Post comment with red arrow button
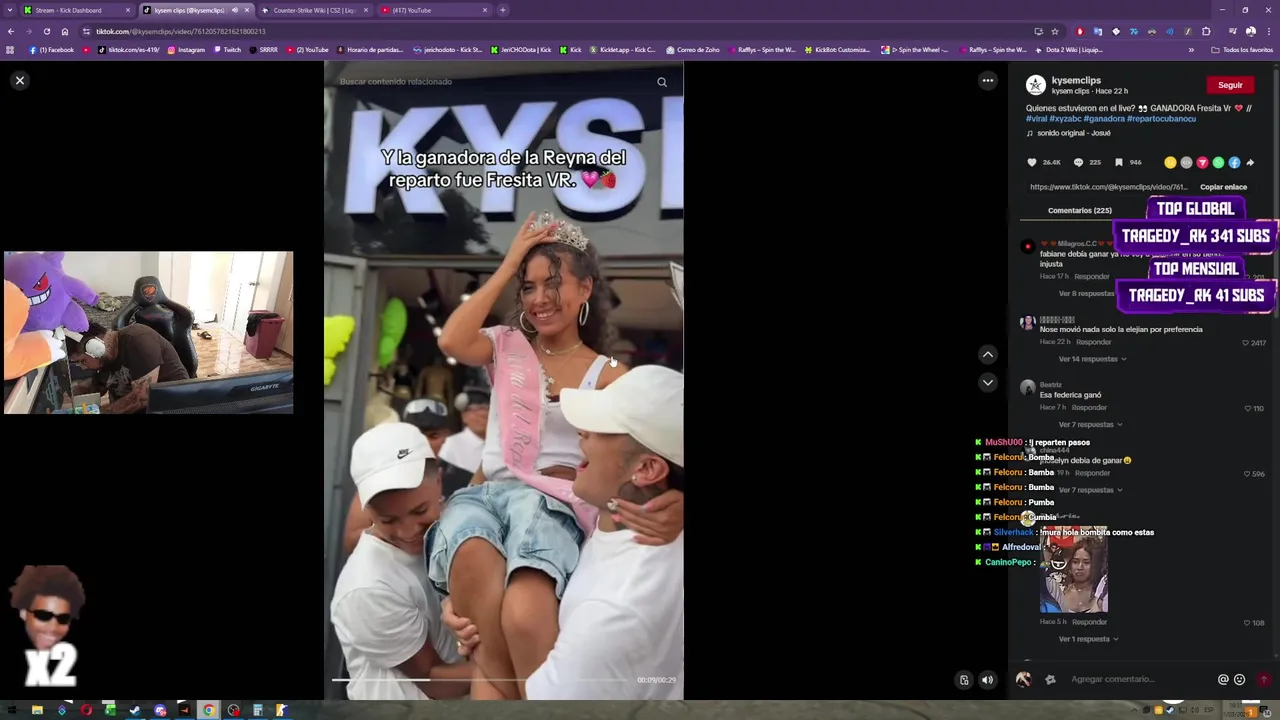The width and height of the screenshot is (1280, 720). [1264, 679]
